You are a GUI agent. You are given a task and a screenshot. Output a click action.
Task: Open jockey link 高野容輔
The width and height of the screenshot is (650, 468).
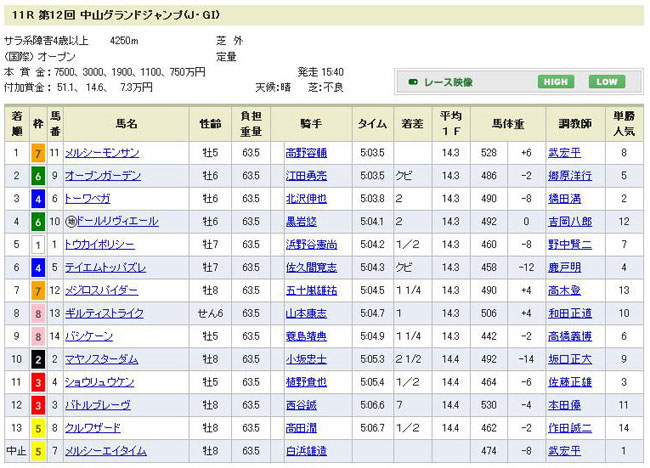pos(306,153)
